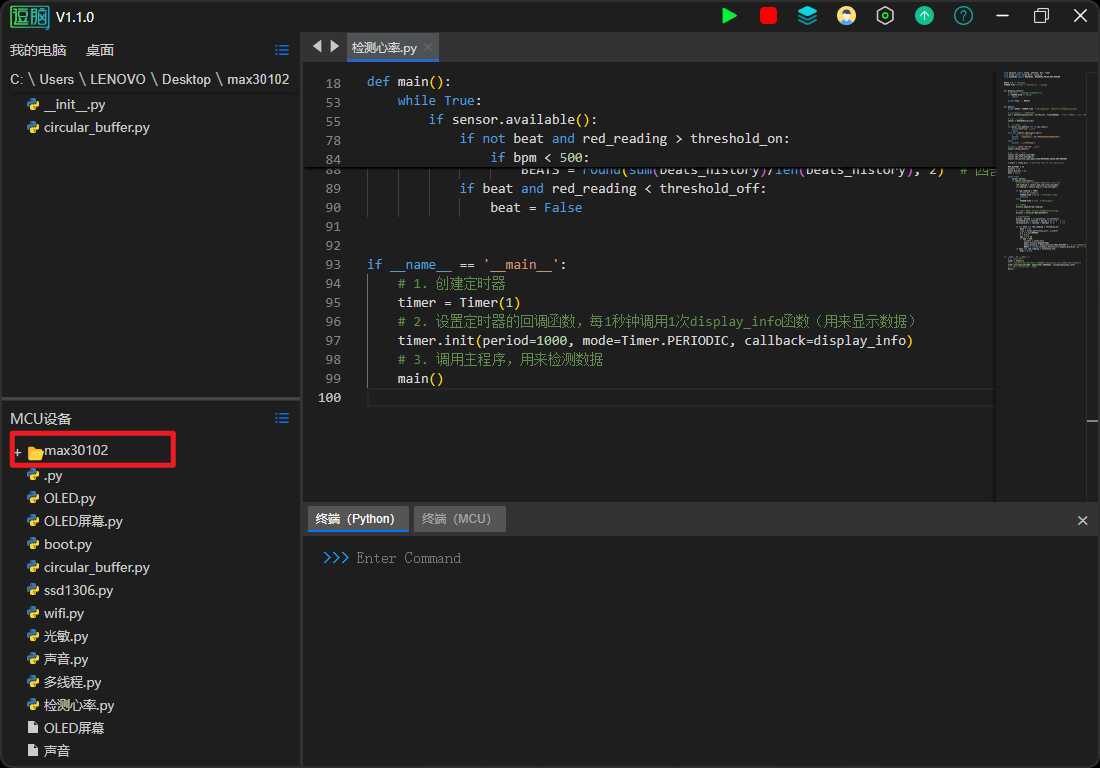1100x768 pixels.
Task: Click python icon beside ssd1306.py
Action: click(33, 590)
